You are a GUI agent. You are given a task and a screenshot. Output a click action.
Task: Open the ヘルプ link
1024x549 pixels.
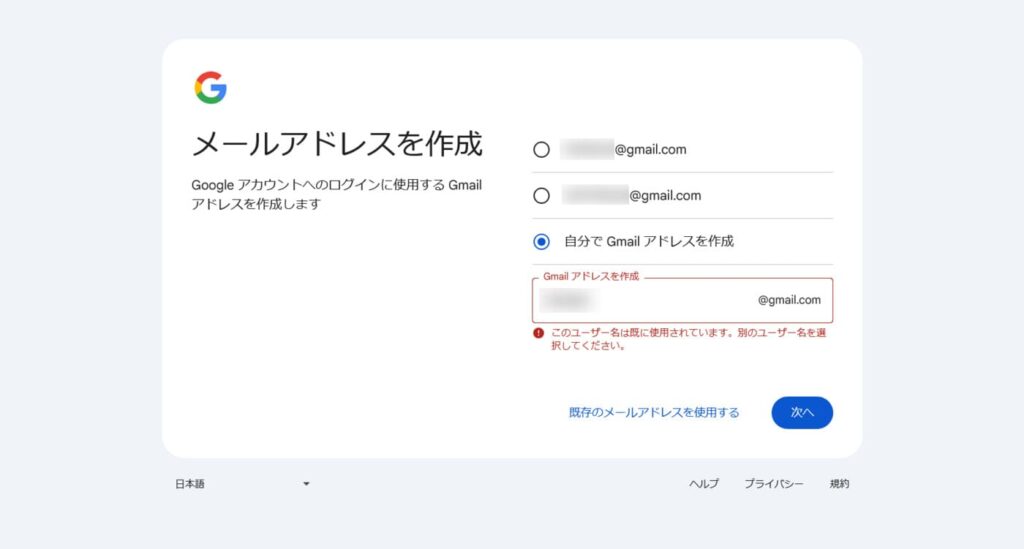(704, 484)
